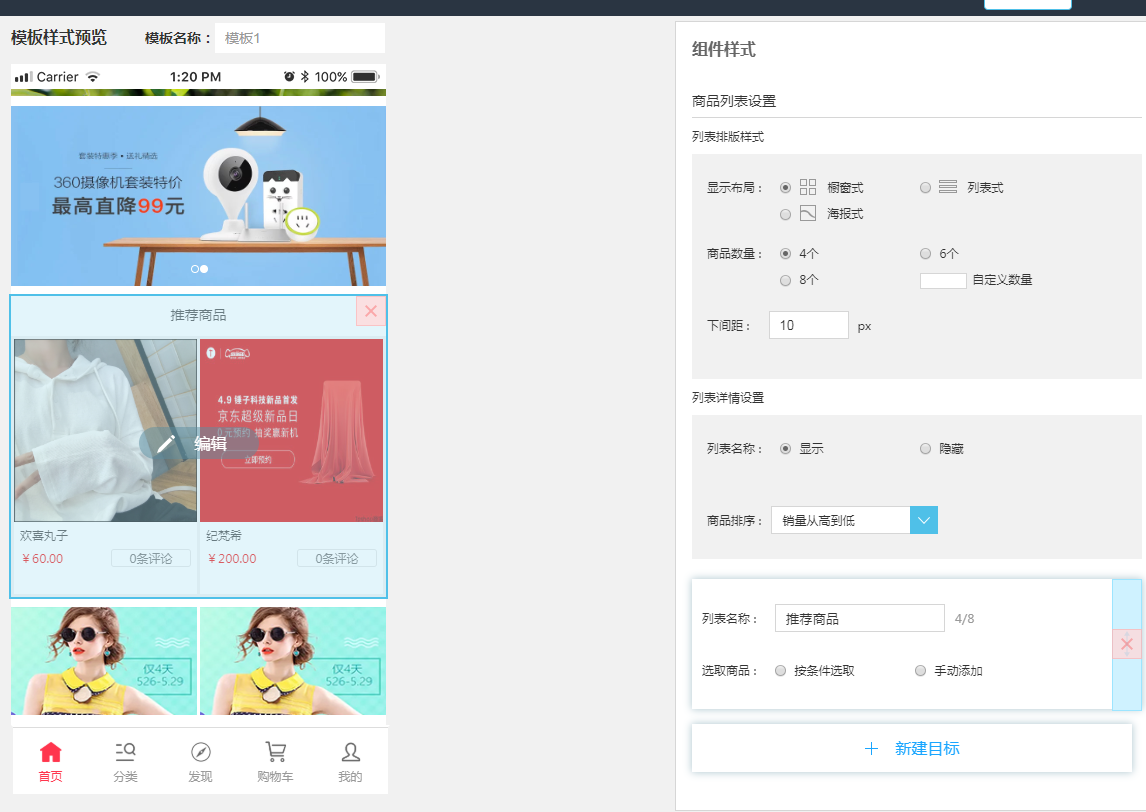Set product count to 6个
The height and width of the screenshot is (812, 1146).
pos(925,254)
